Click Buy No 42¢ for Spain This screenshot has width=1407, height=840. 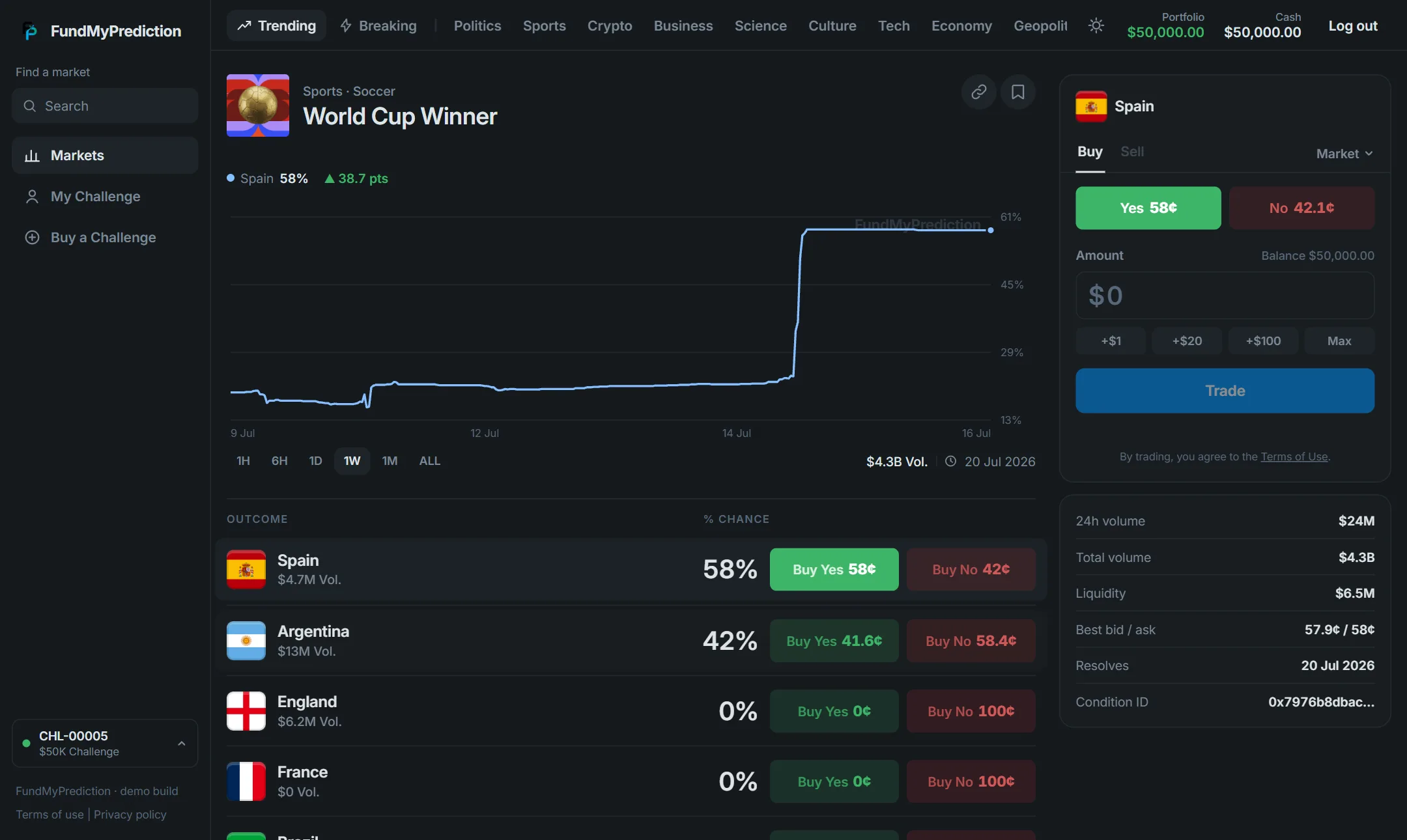[971, 569]
